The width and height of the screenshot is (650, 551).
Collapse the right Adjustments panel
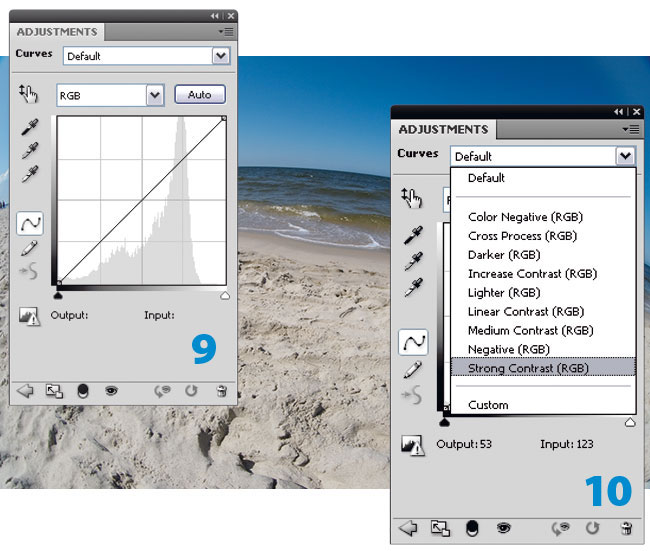pyautogui.click(x=619, y=112)
